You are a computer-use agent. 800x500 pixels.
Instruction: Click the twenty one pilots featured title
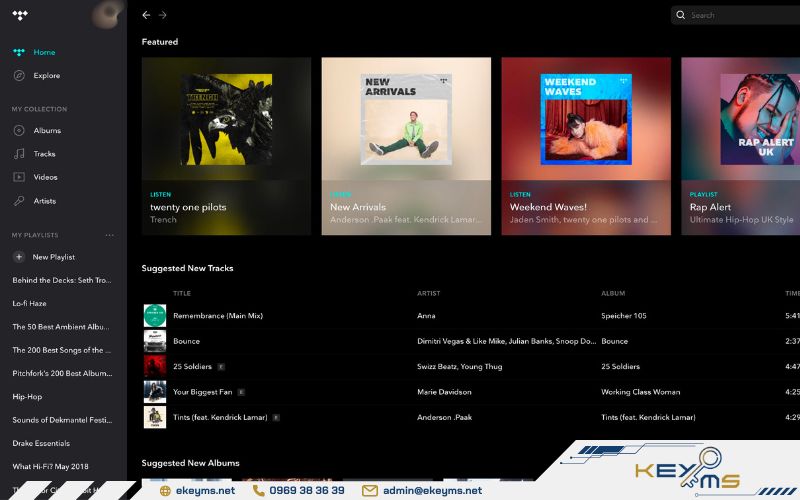[188, 207]
